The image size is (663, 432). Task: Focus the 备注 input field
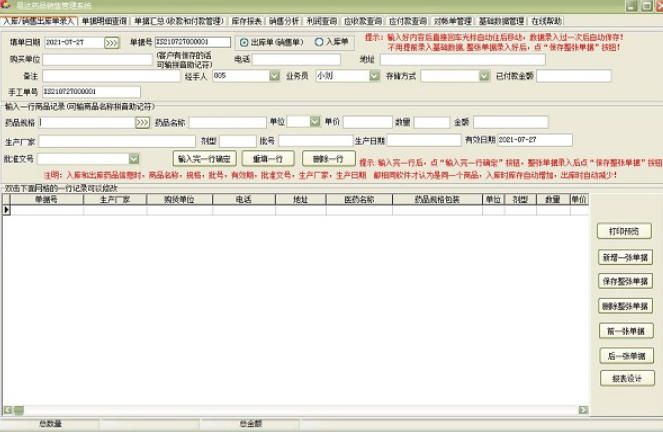pyautogui.click(x=111, y=76)
